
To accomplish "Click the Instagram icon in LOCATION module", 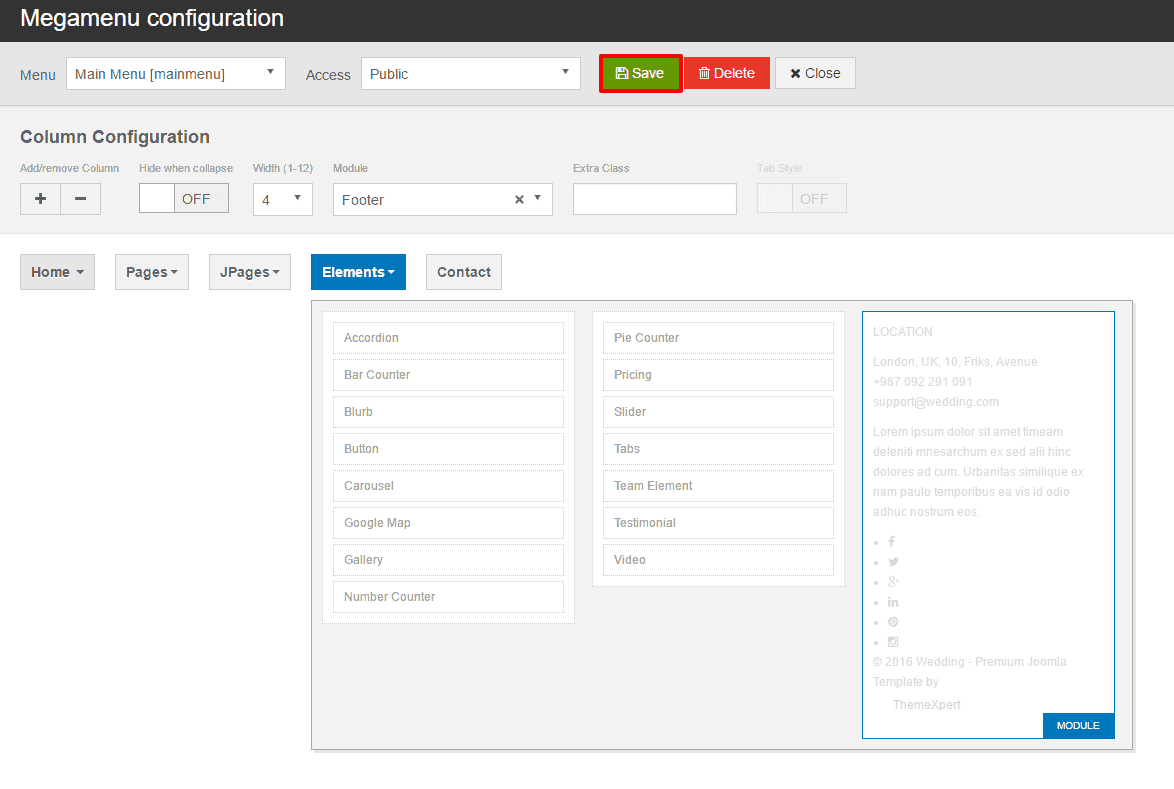I will 892,641.
